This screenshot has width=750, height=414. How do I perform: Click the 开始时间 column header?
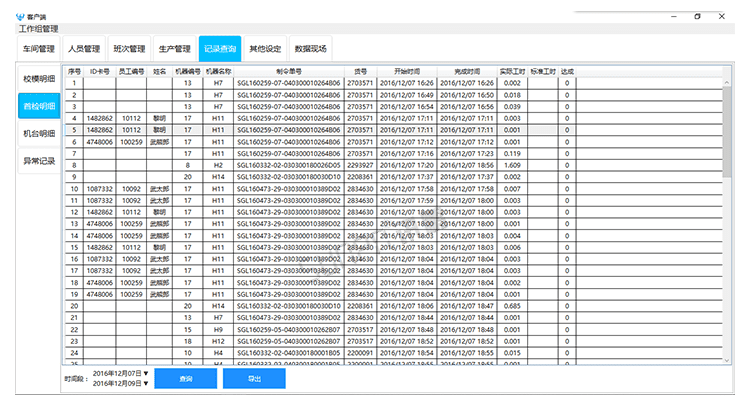404,71
